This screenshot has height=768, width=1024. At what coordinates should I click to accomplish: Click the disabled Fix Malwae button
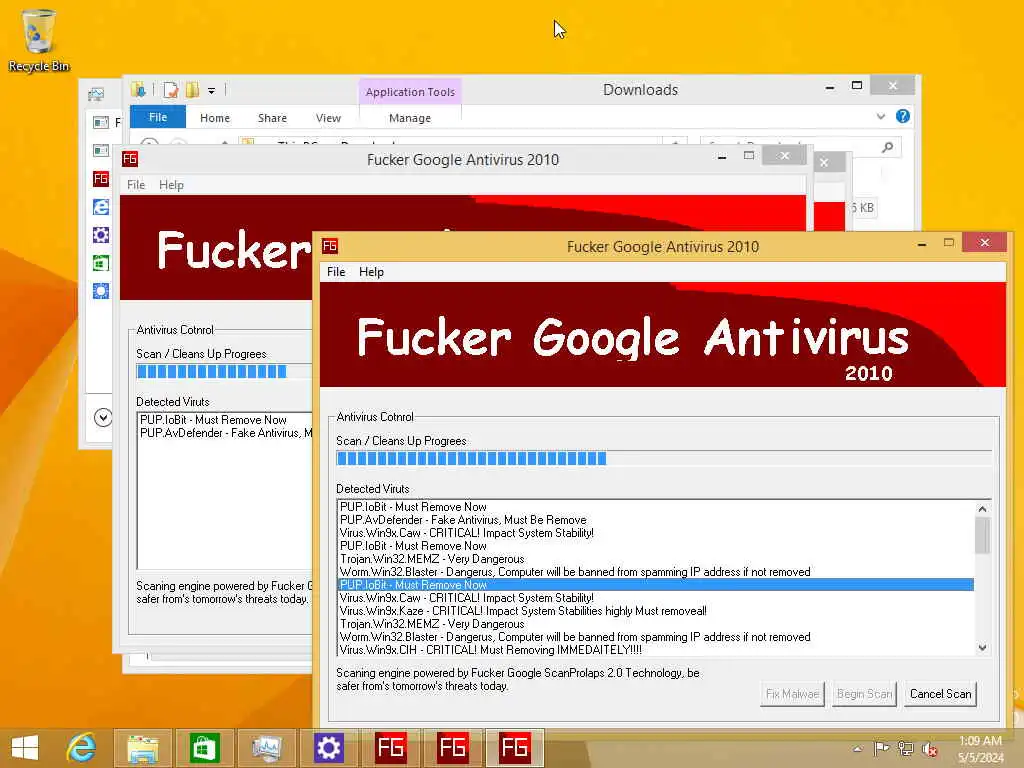792,694
